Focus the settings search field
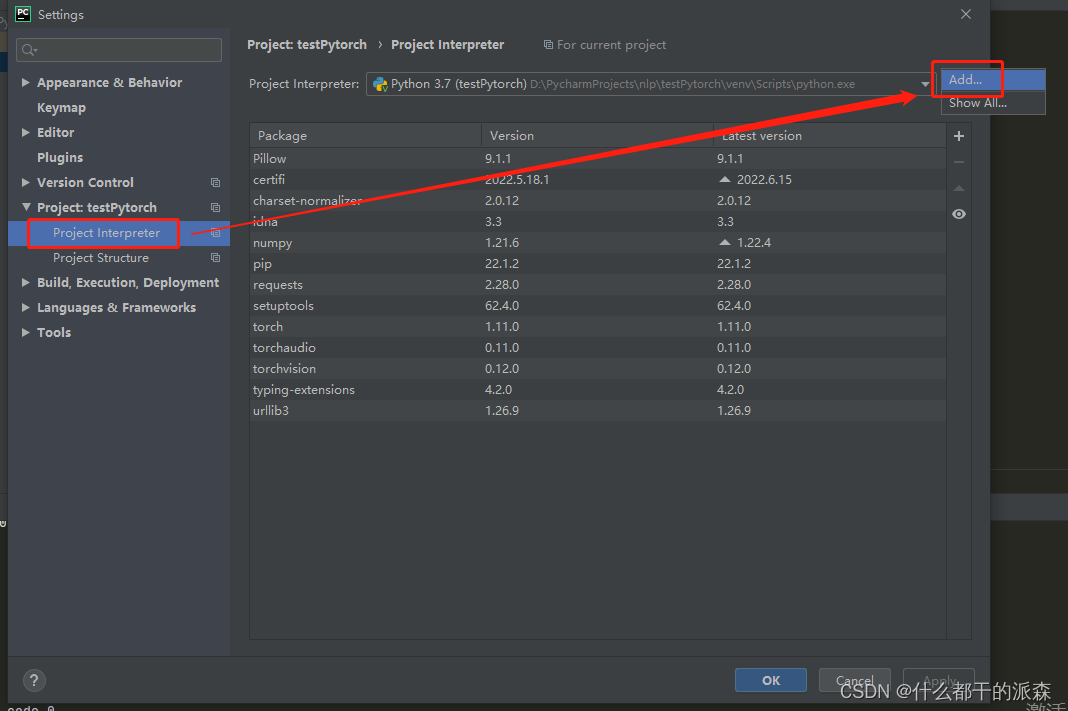Screen dimensions: 1068x711 [x=119, y=50]
